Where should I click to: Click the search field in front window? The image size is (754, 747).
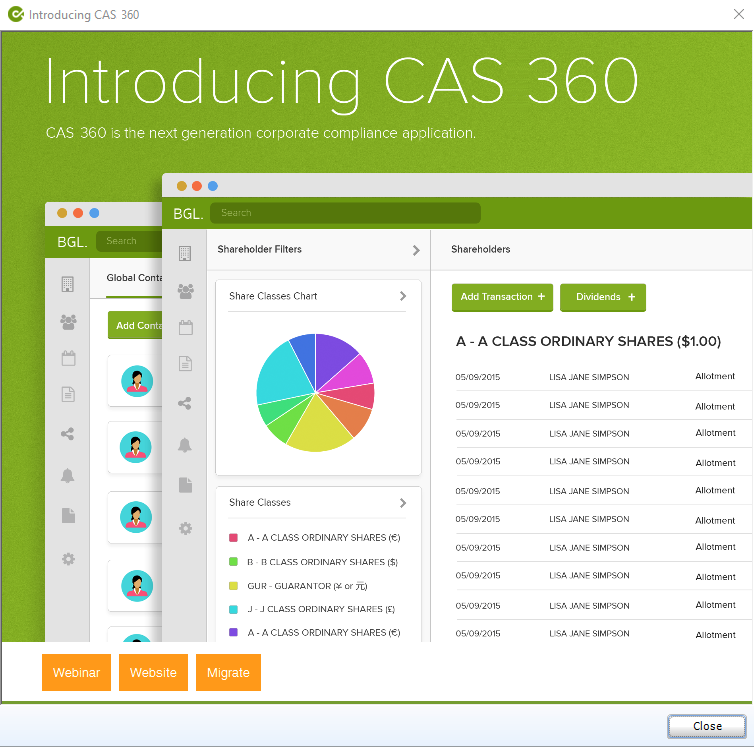click(x=345, y=213)
